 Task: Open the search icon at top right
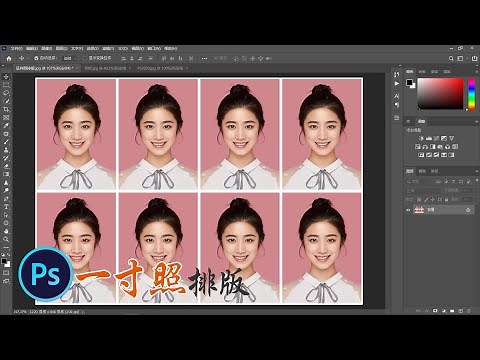451,58
